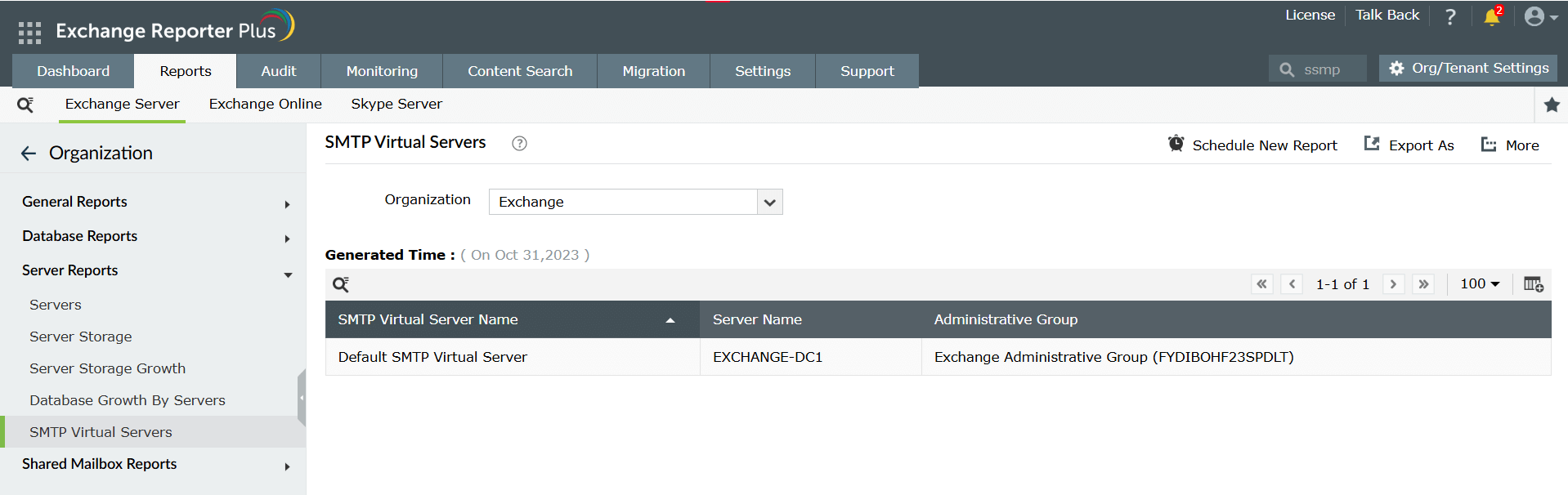Click the Talk Back link
The height and width of the screenshot is (495, 1568).
tap(1387, 15)
